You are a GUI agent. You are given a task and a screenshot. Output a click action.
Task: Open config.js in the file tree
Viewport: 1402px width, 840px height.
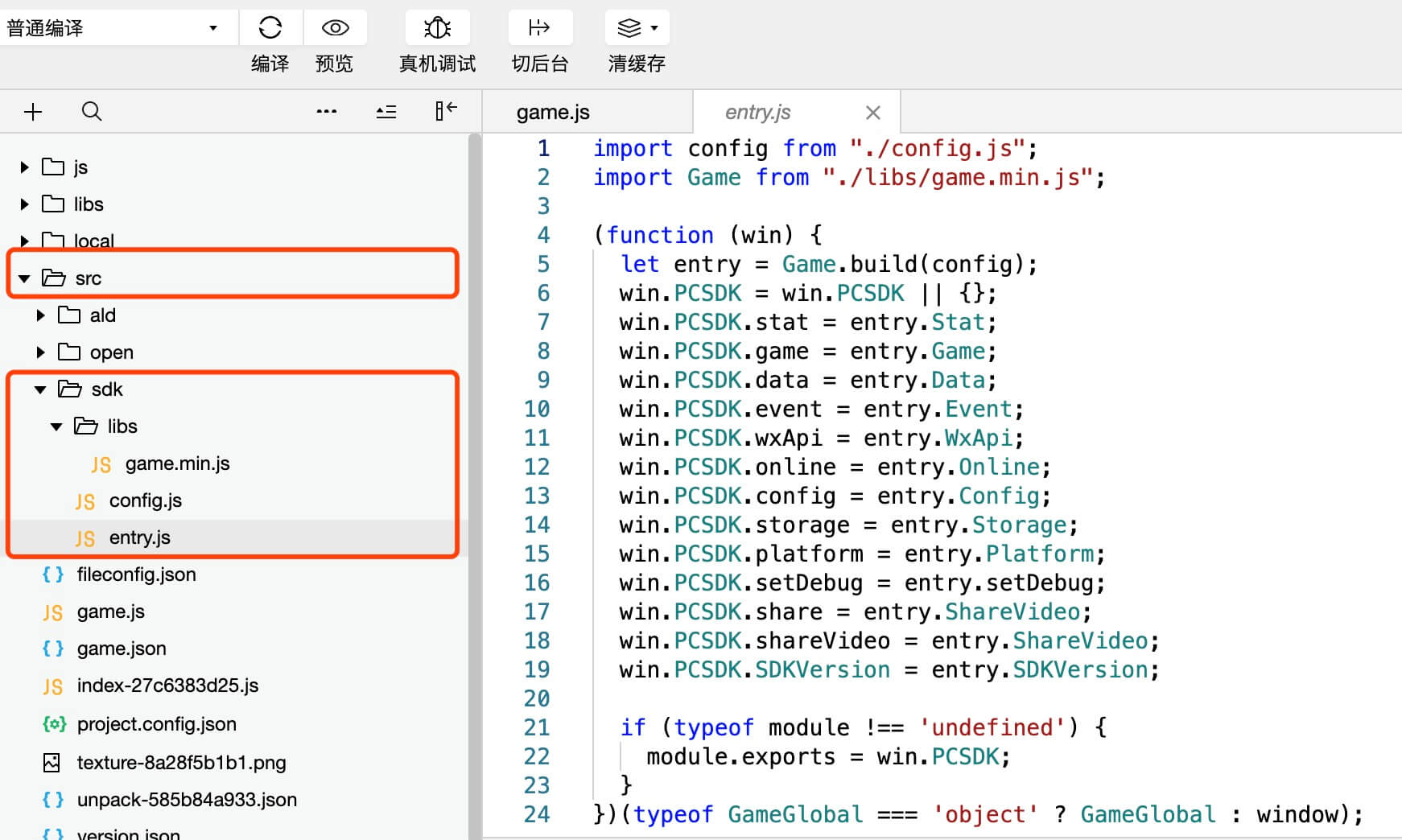tap(145, 500)
